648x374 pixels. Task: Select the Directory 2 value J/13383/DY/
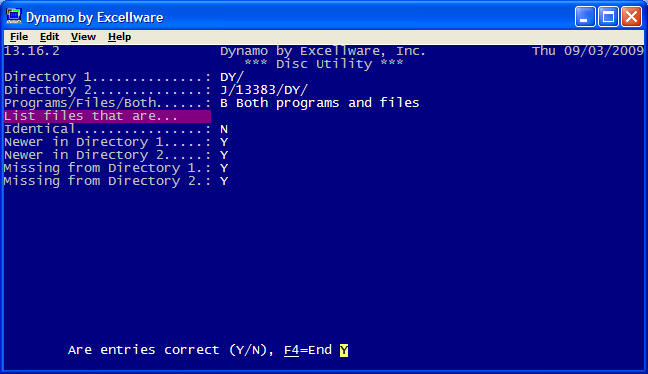pyautogui.click(x=264, y=90)
